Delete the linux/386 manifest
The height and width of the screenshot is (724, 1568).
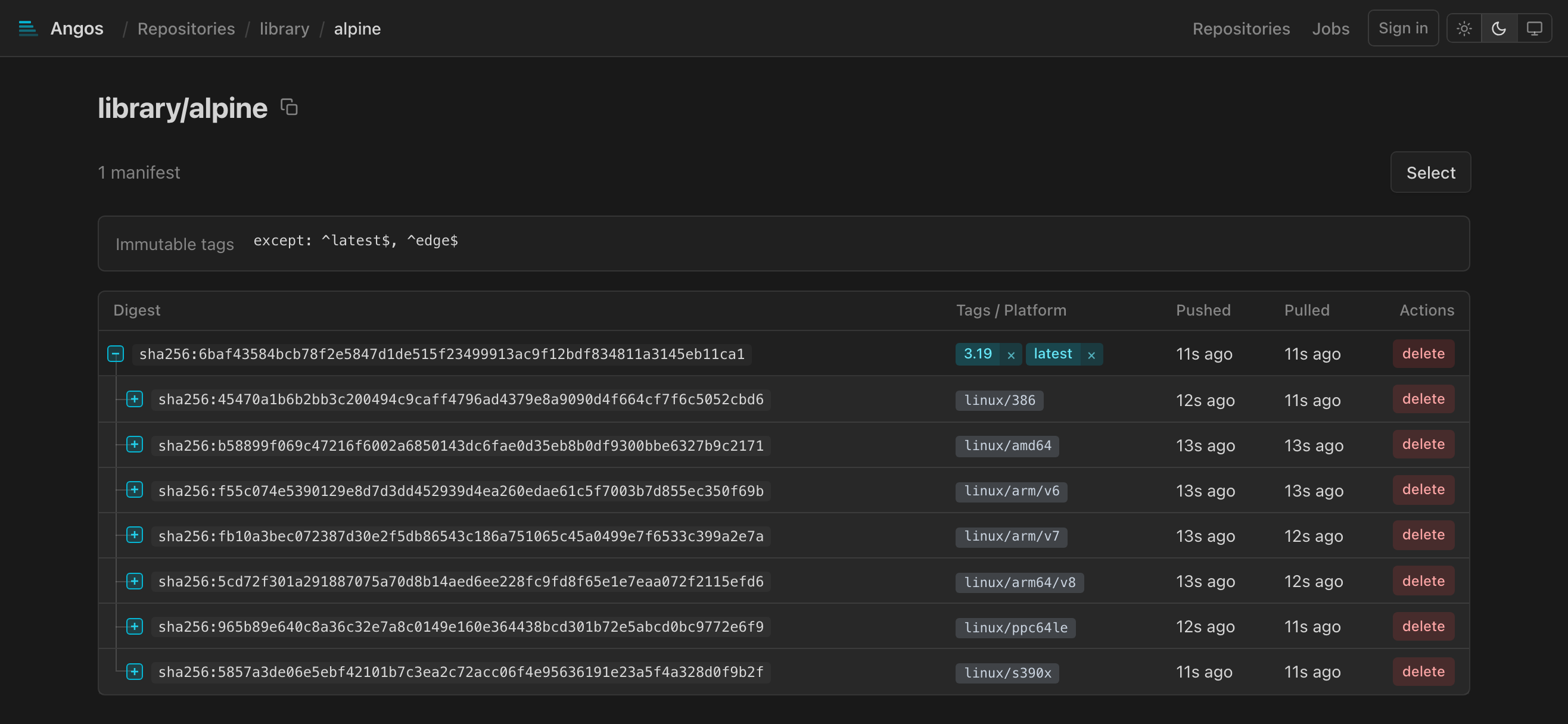coord(1423,399)
